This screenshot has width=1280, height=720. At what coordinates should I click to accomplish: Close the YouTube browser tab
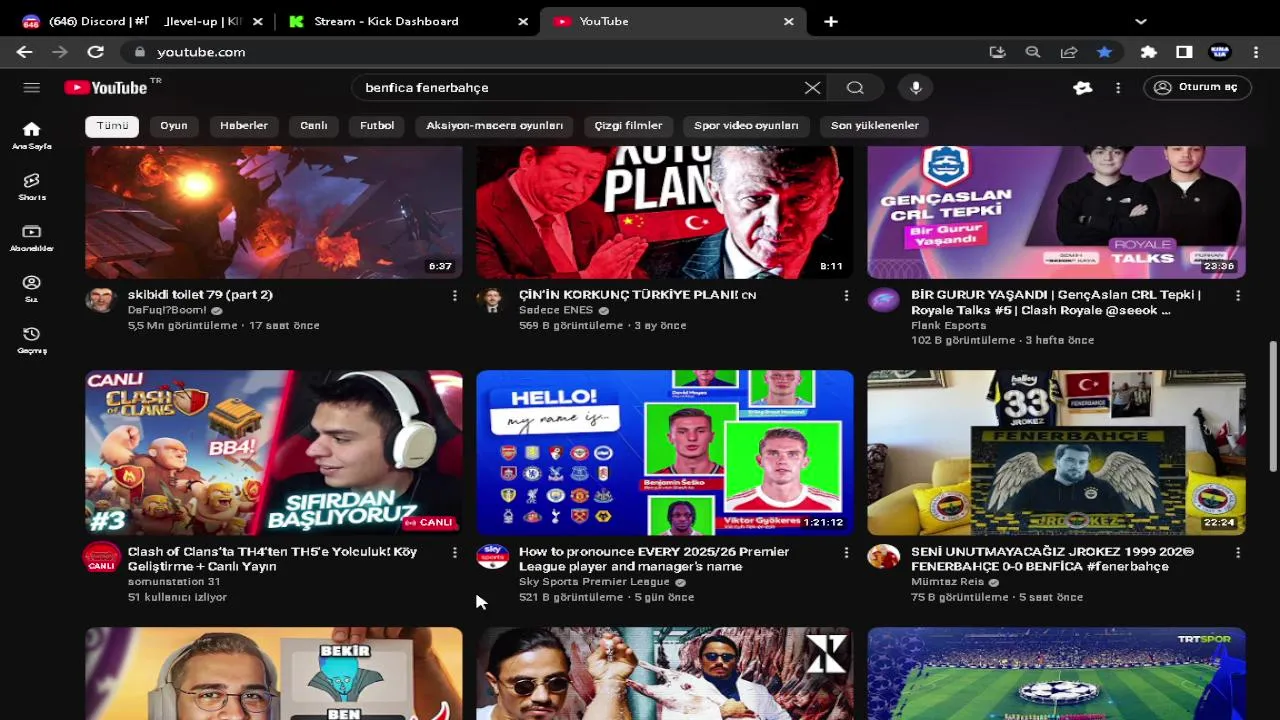(789, 21)
